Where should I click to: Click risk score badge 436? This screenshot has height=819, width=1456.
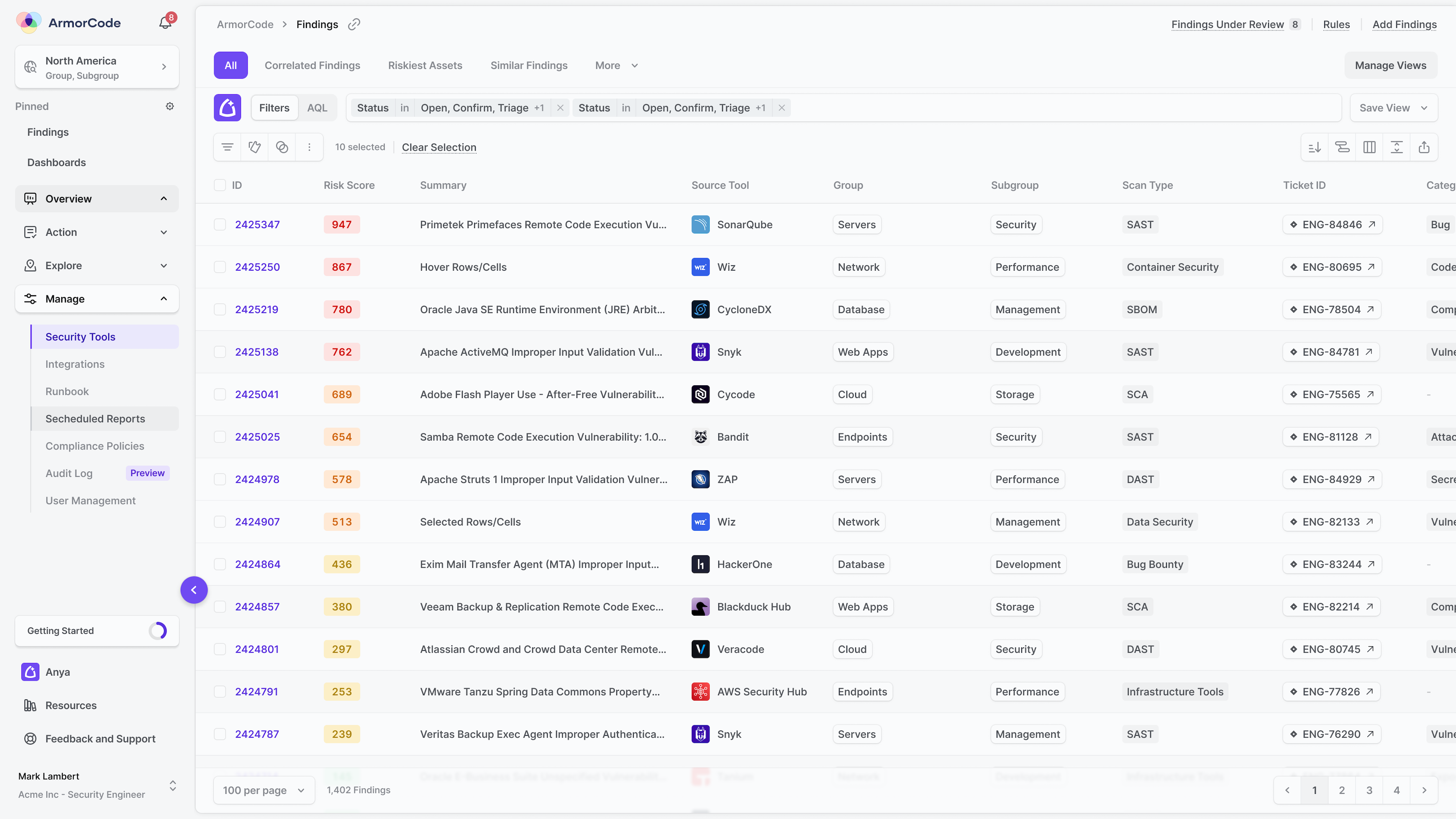pyautogui.click(x=341, y=564)
